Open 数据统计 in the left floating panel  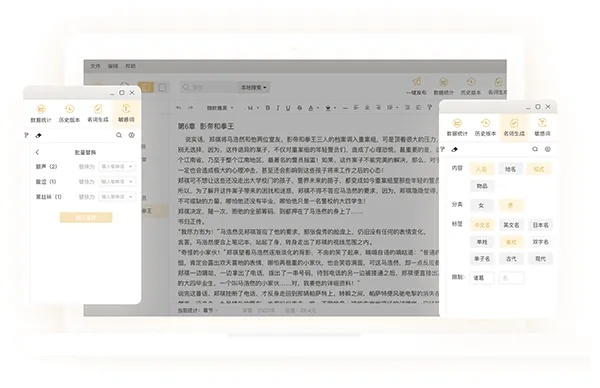(41, 113)
